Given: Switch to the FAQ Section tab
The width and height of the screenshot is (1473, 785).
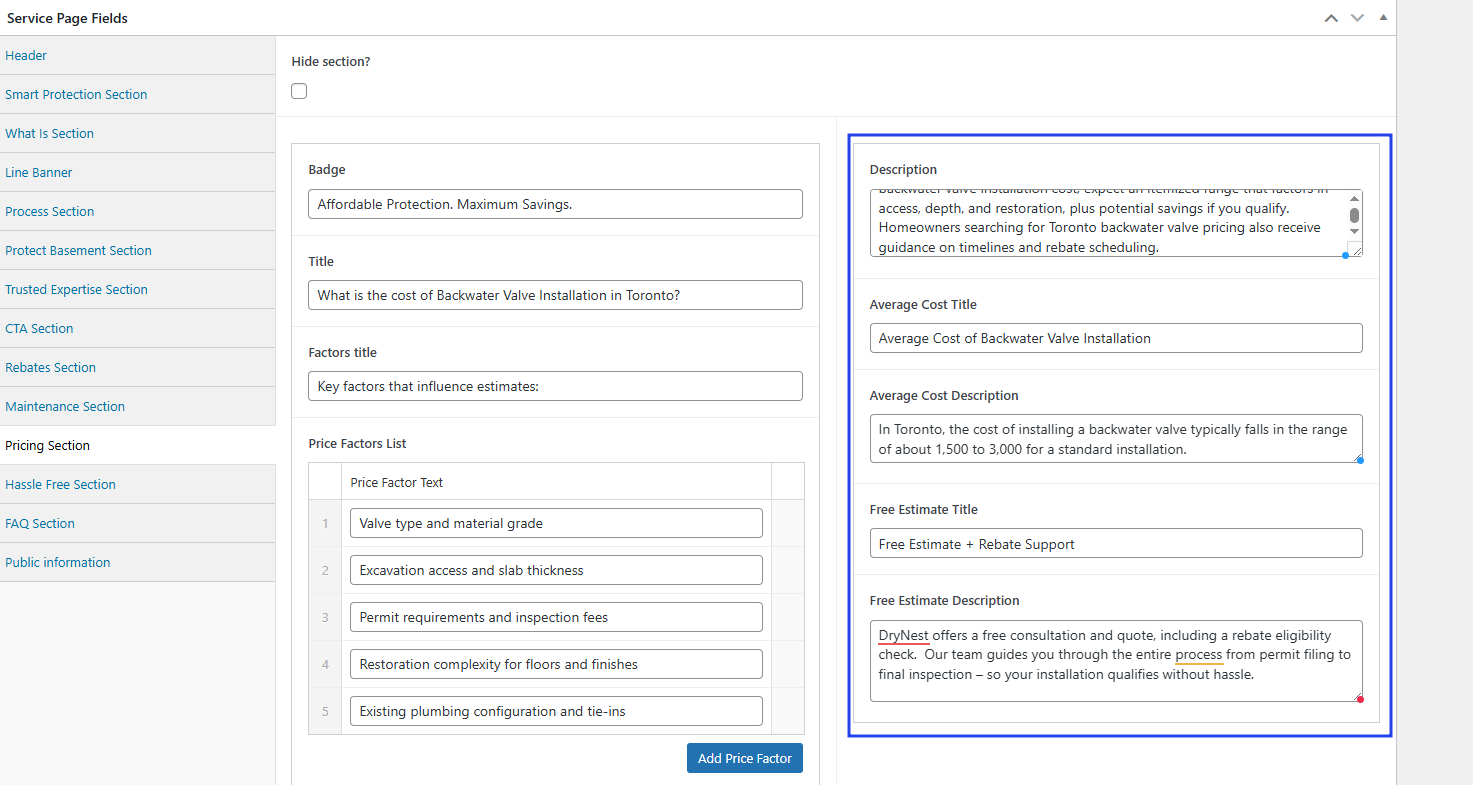Looking at the screenshot, I should pos(40,523).
